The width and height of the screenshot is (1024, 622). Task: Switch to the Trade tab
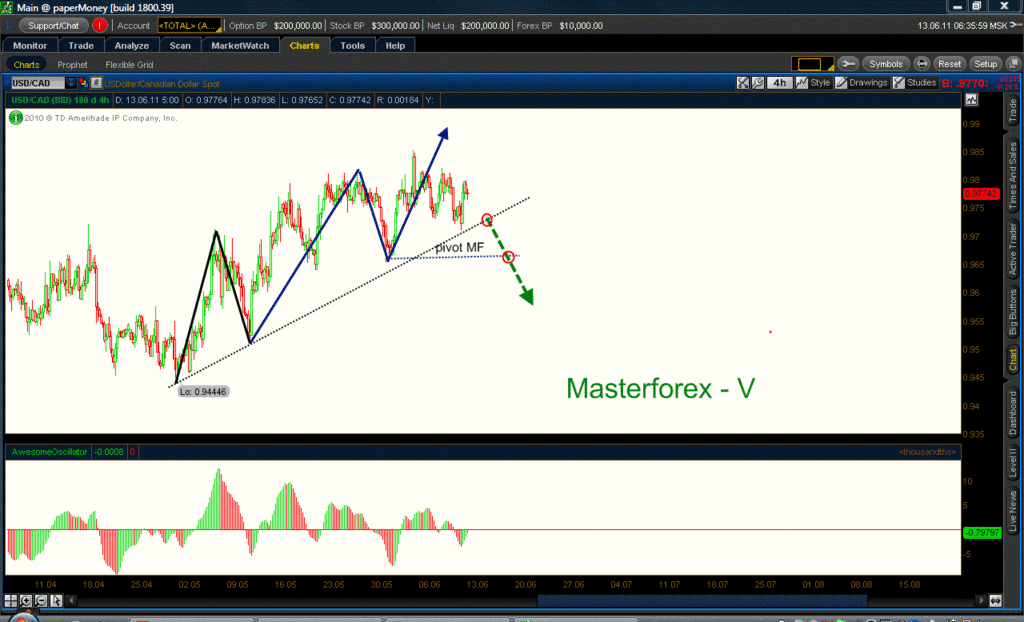pyautogui.click(x=81, y=45)
